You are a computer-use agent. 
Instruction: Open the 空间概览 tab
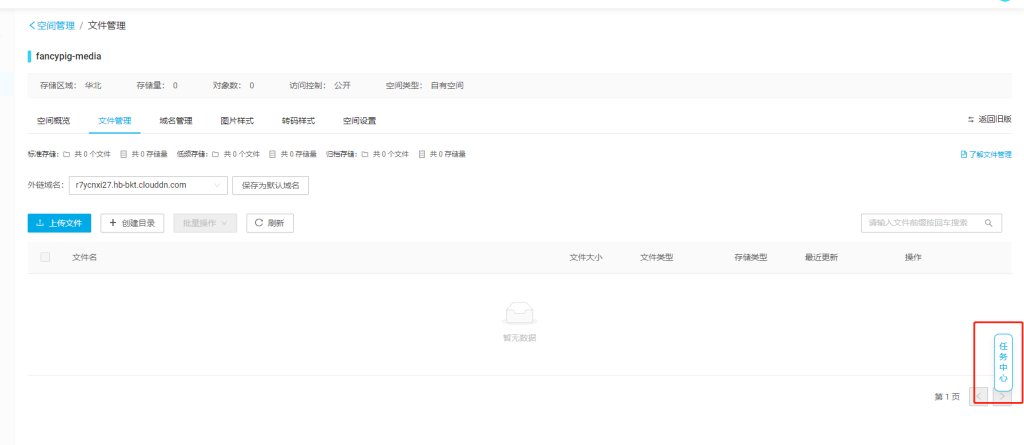point(54,121)
